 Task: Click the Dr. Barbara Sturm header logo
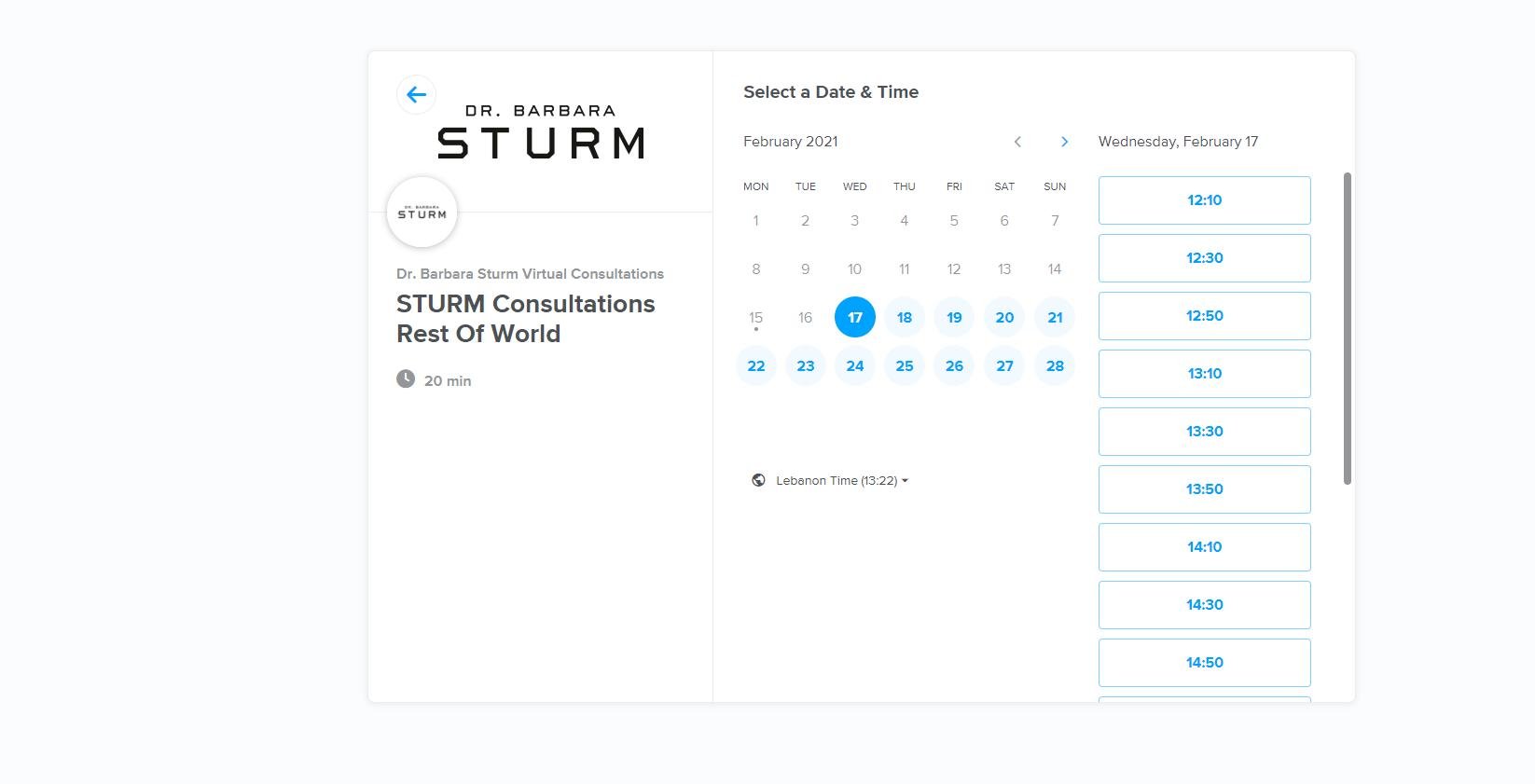coord(541,131)
